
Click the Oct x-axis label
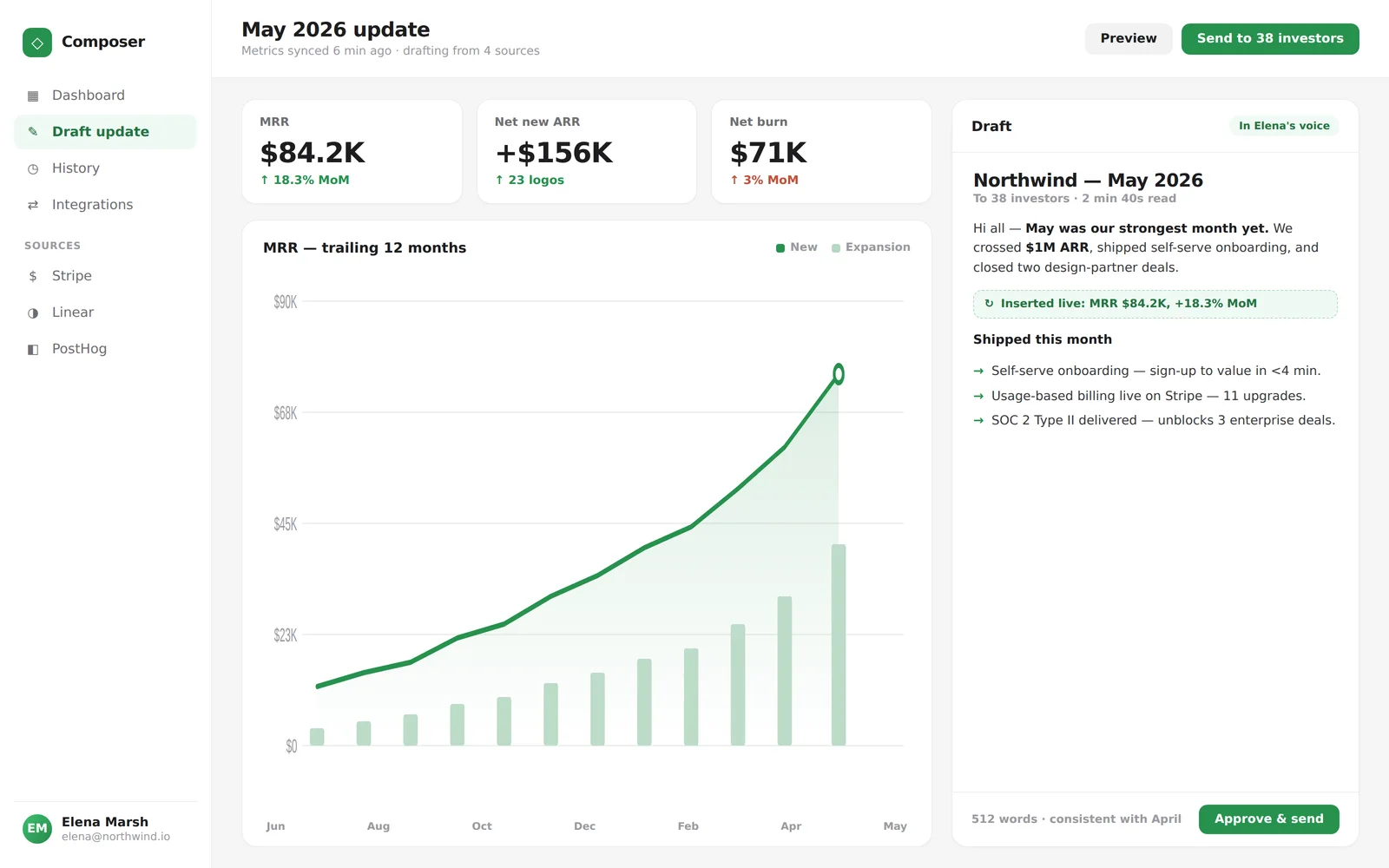pos(482,826)
